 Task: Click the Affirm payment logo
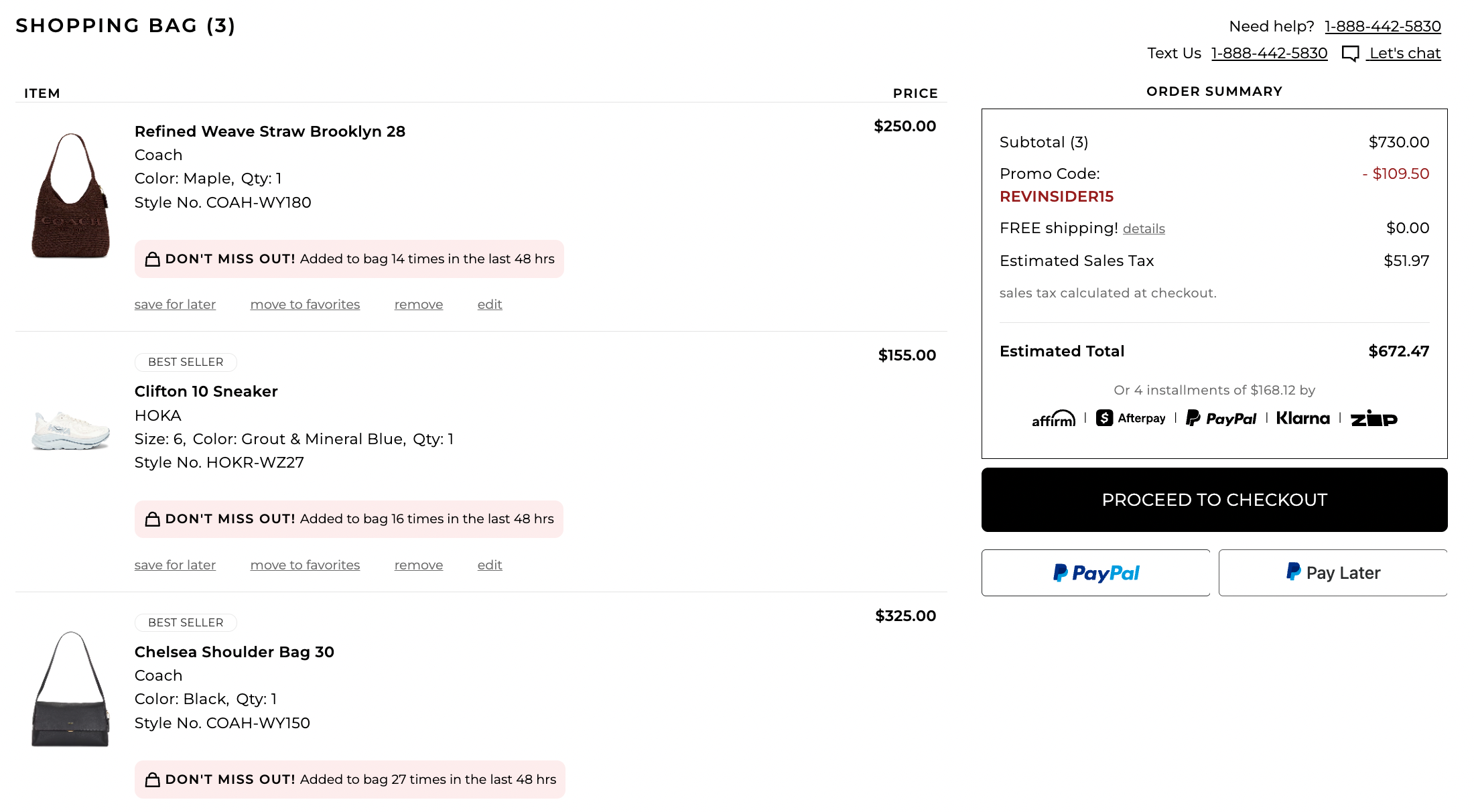pos(1053,419)
